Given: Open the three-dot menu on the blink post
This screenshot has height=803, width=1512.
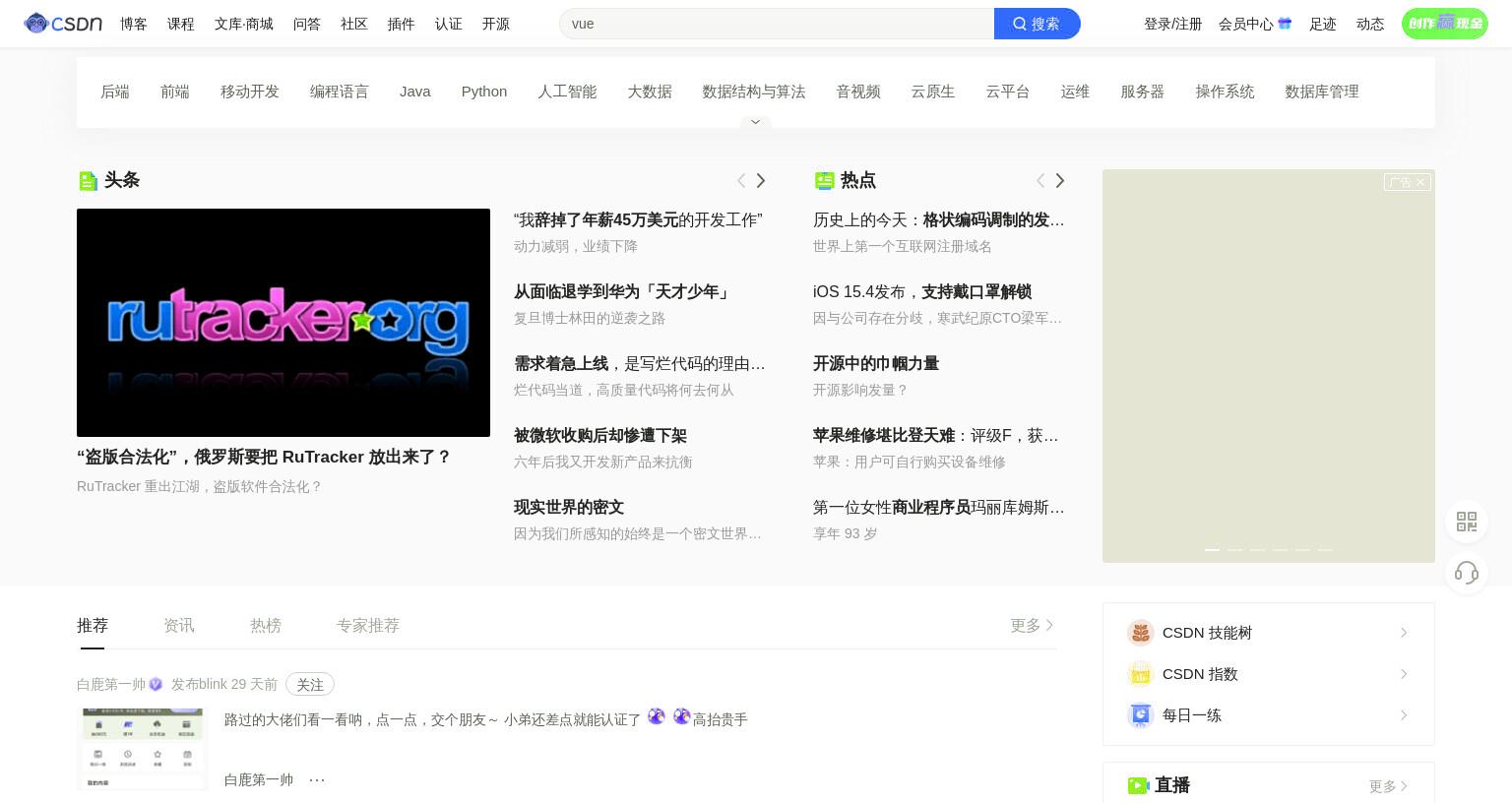Looking at the screenshot, I should click(317, 779).
